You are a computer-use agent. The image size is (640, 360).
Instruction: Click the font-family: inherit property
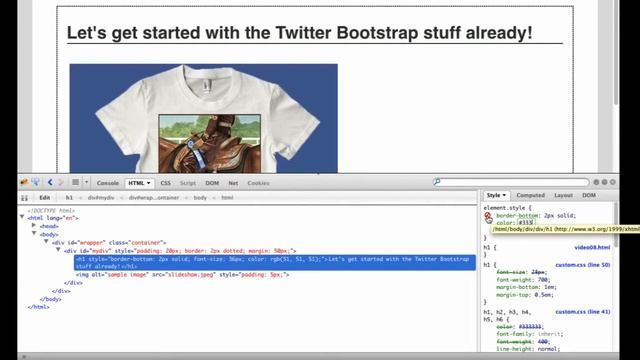(x=529, y=334)
